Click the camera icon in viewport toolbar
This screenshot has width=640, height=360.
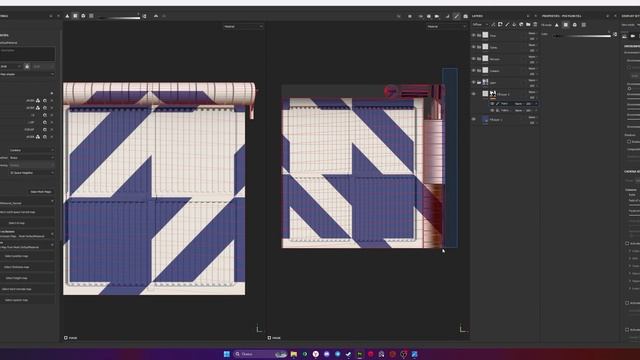click(x=437, y=16)
